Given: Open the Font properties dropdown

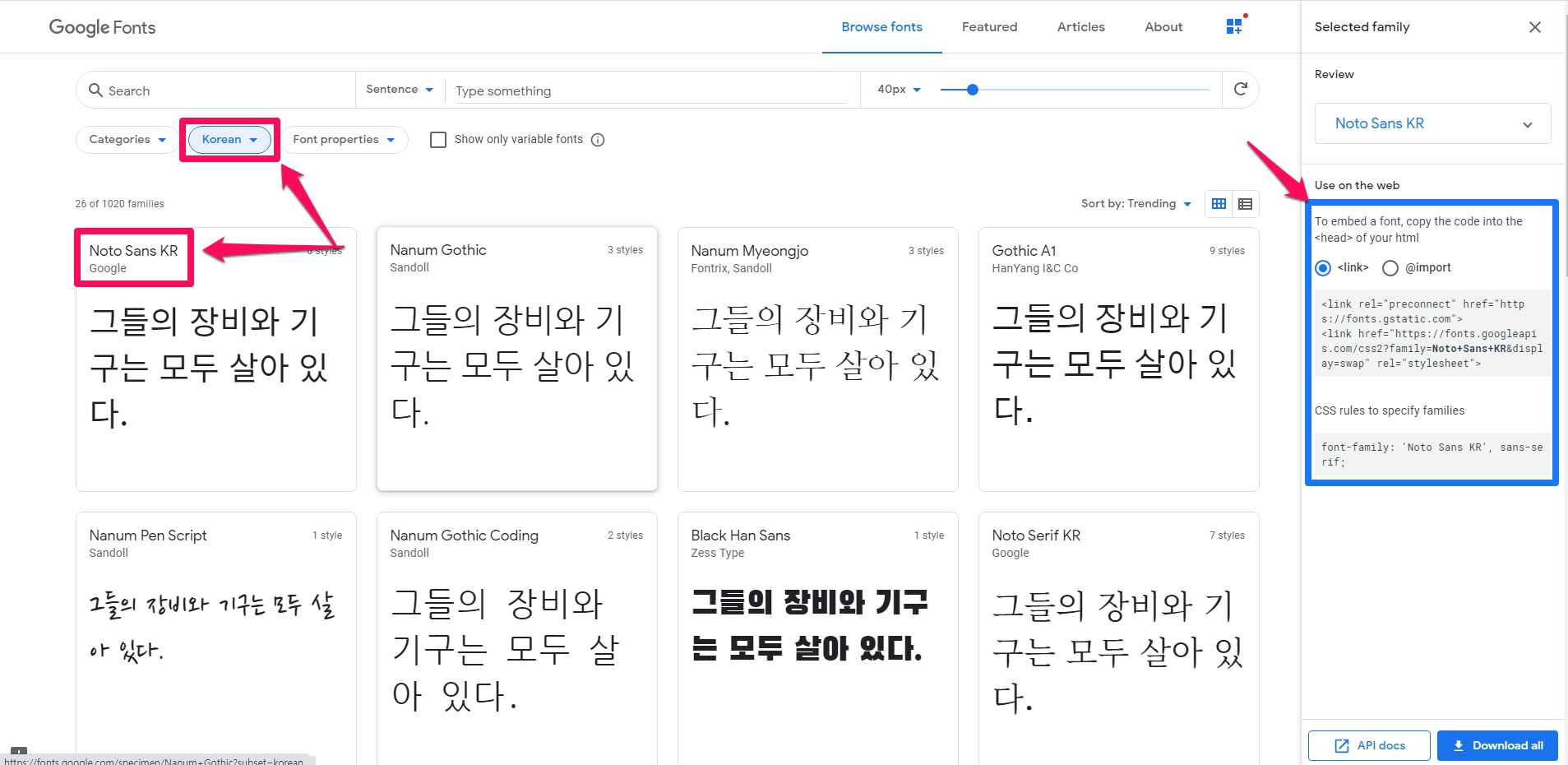Looking at the screenshot, I should pos(344,140).
